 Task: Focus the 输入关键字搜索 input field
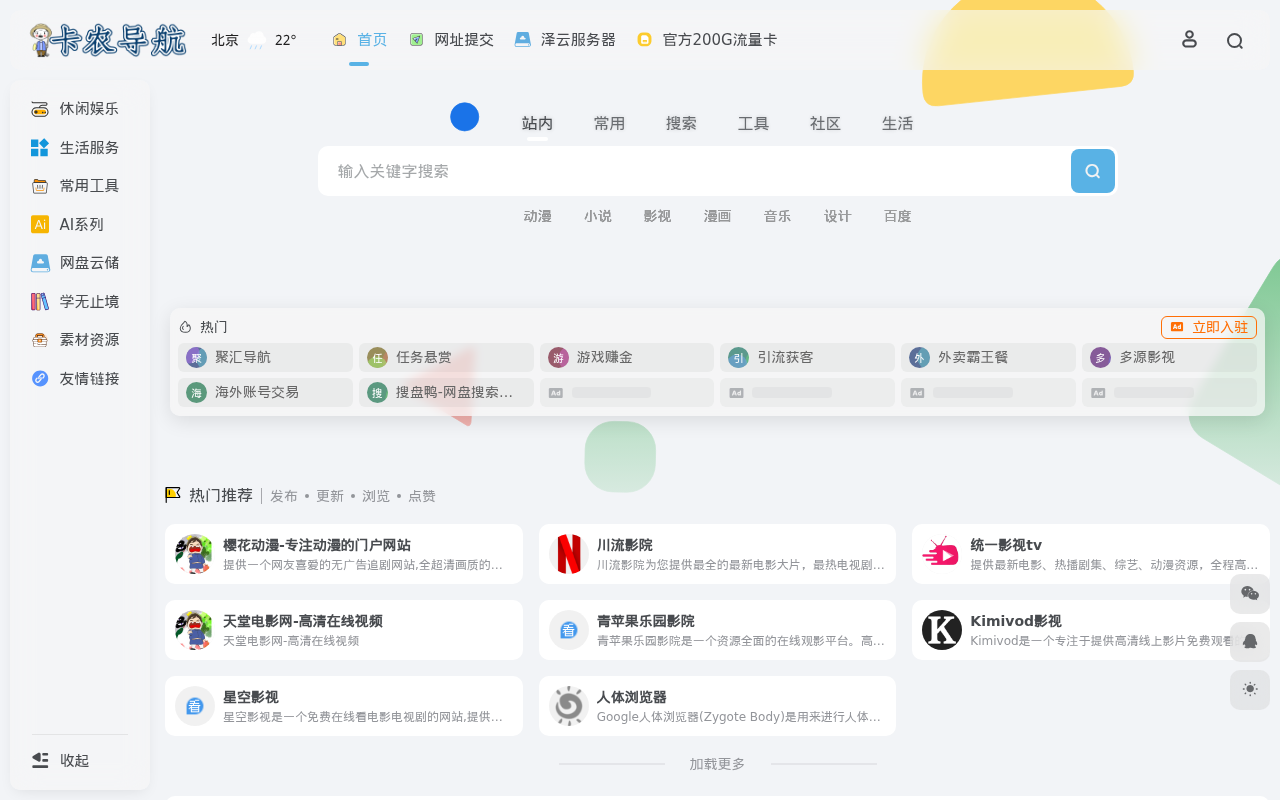(x=690, y=171)
